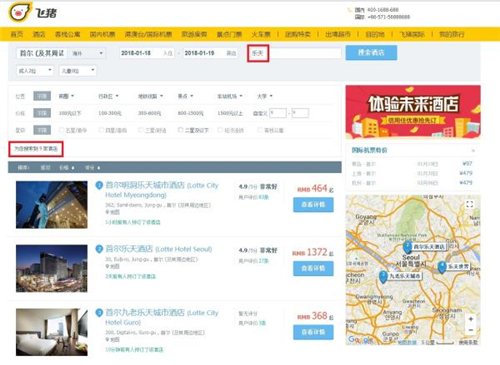Select map pin for Lotte Hotel Seoul
Screen dimensions: 500x365
407,247
